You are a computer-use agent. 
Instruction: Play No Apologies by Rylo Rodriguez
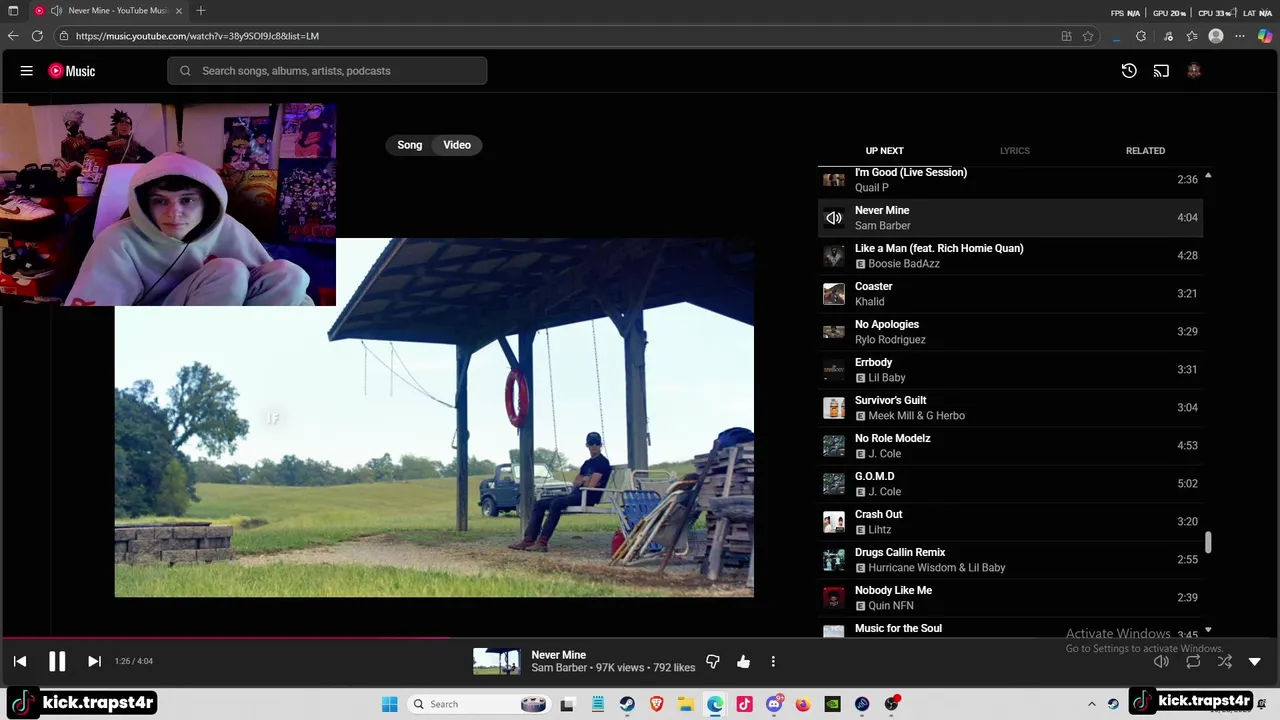pos(1010,332)
